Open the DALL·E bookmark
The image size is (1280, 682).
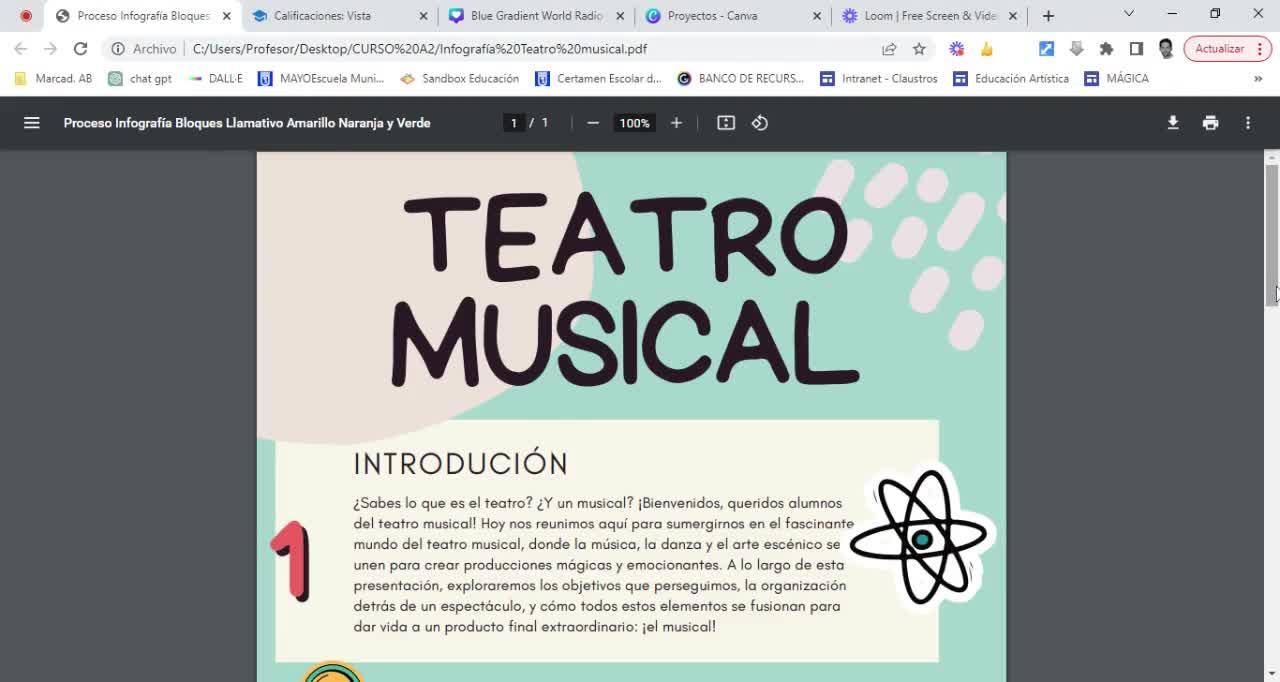tap(216, 78)
